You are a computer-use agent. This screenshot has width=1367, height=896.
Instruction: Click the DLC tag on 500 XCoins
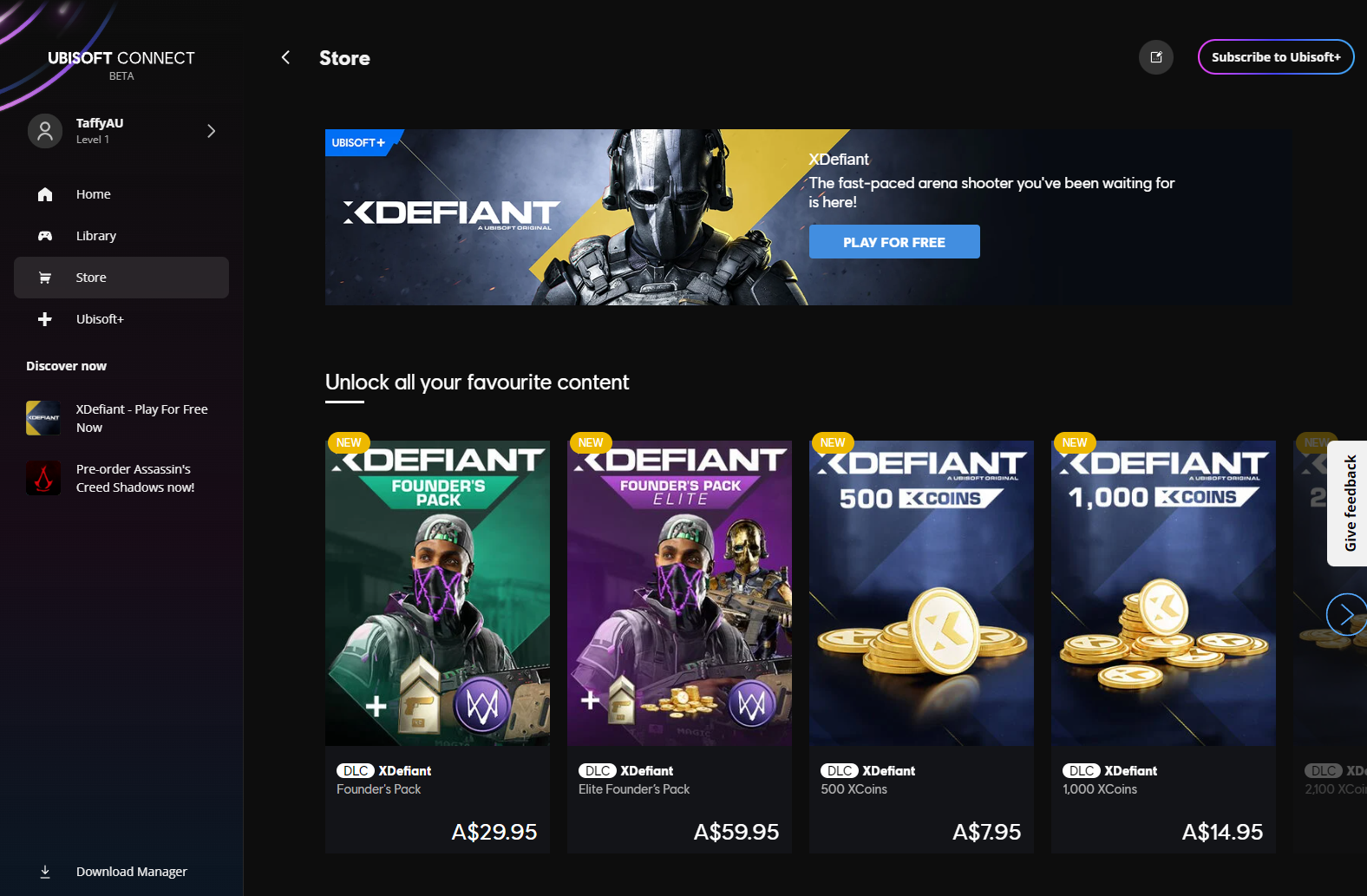pos(840,770)
